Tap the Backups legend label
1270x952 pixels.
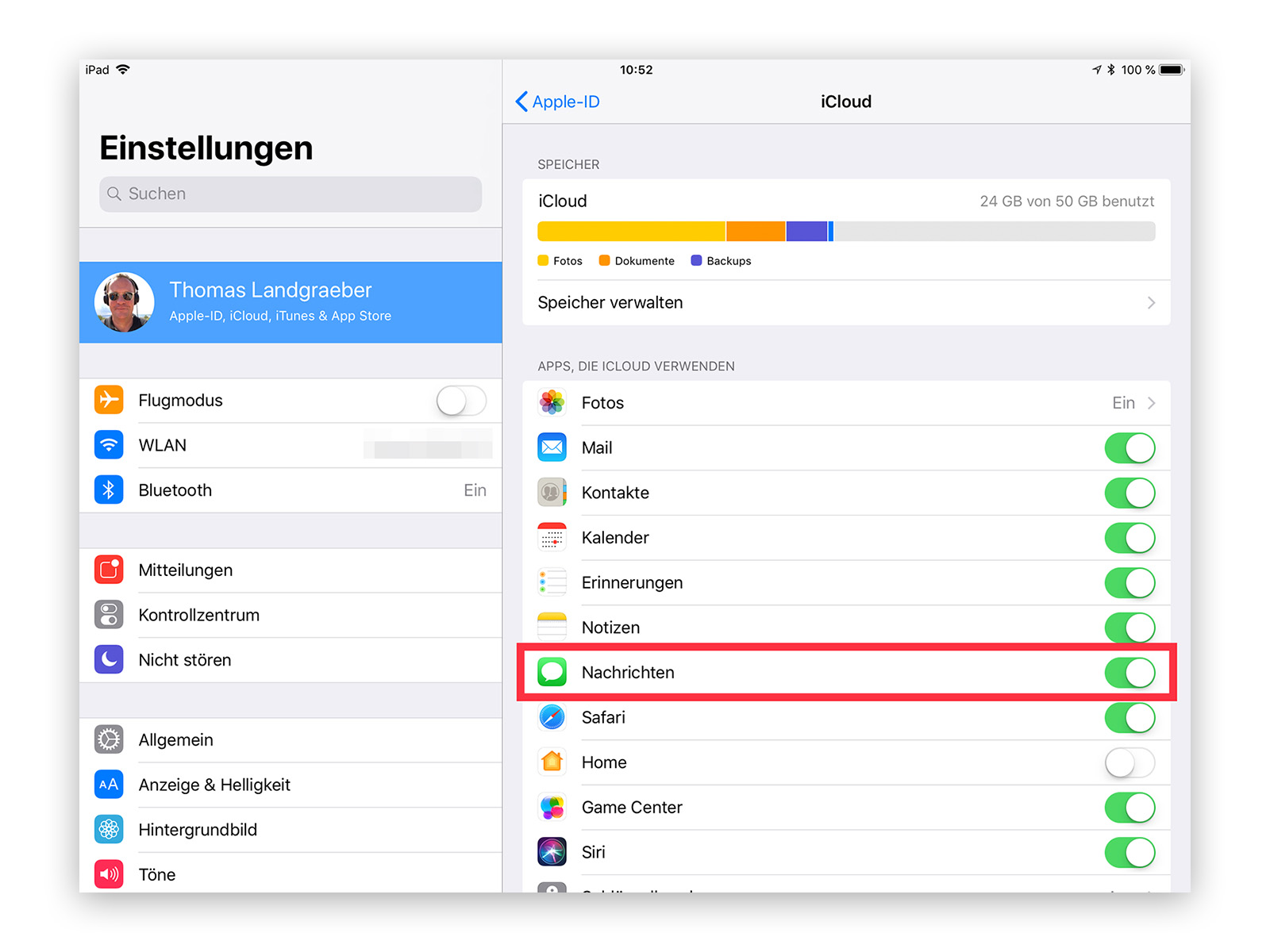coord(729,261)
